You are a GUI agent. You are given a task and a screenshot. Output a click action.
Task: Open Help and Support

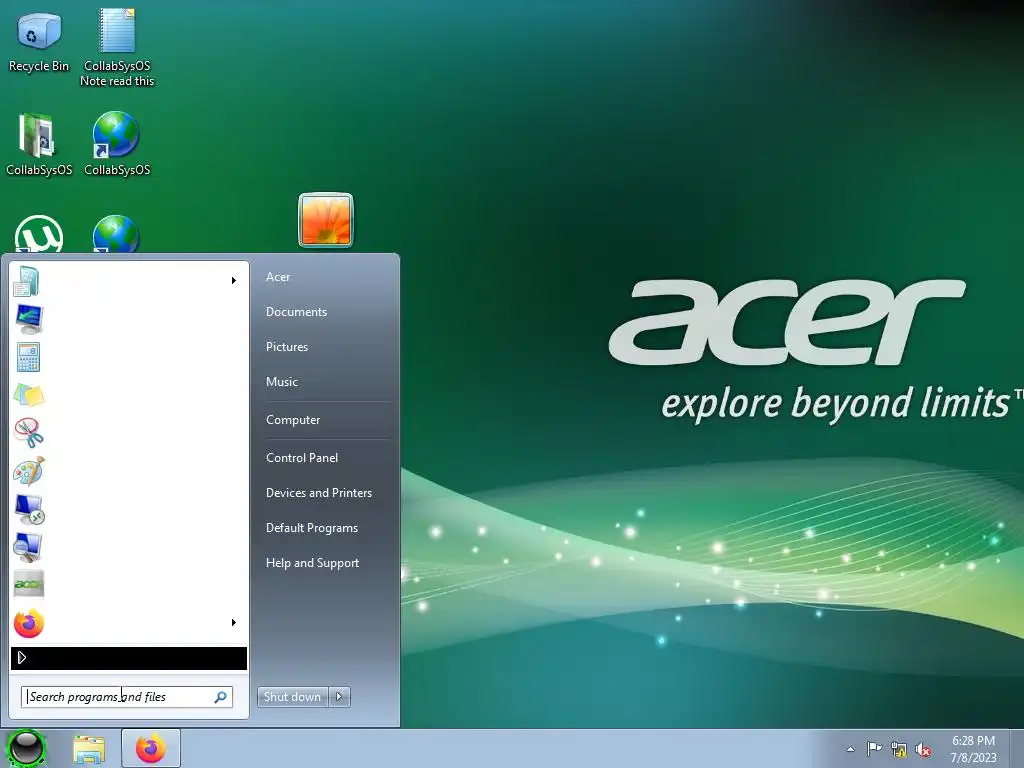pos(312,563)
